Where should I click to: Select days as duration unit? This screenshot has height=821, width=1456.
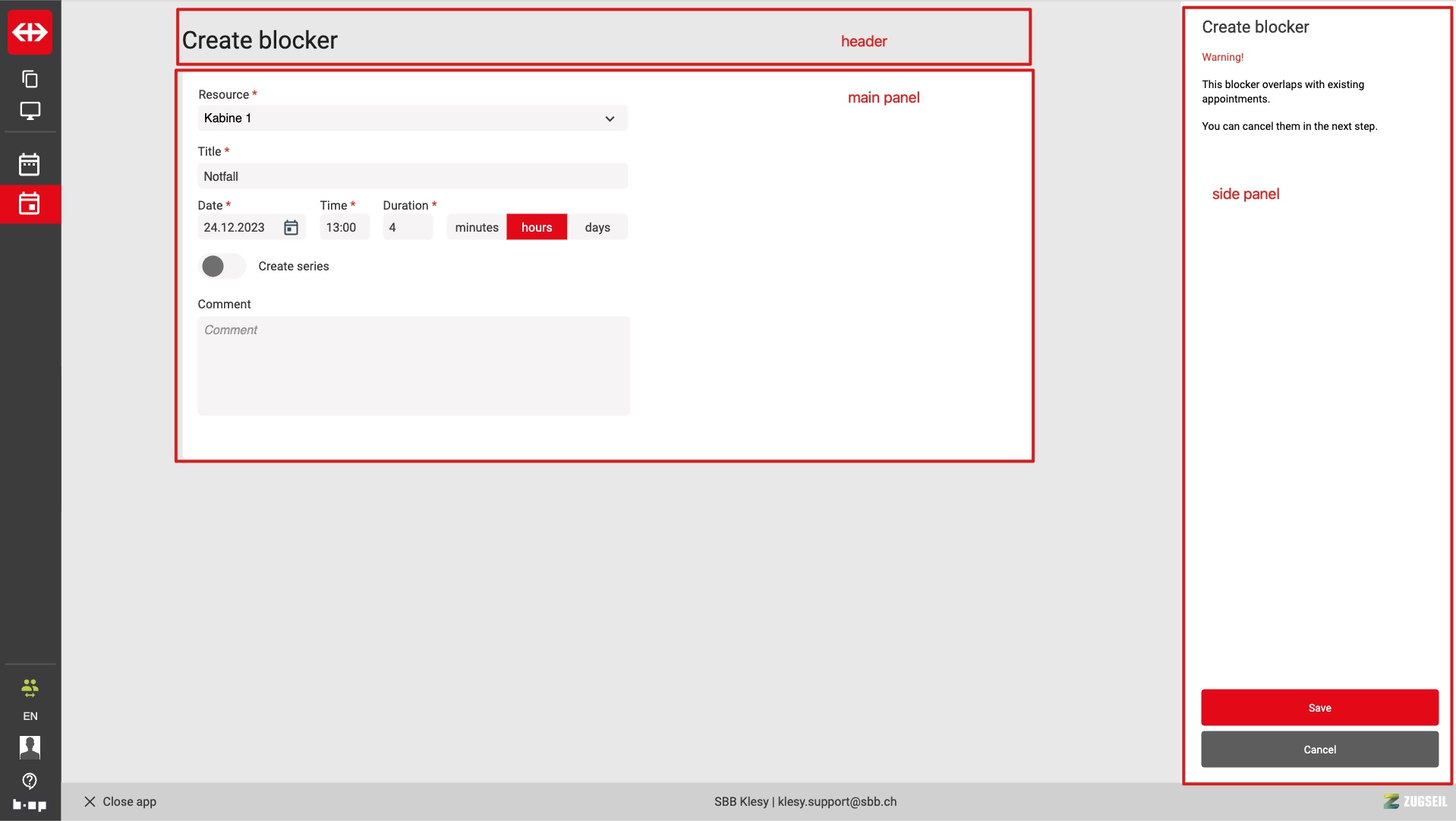tap(597, 228)
